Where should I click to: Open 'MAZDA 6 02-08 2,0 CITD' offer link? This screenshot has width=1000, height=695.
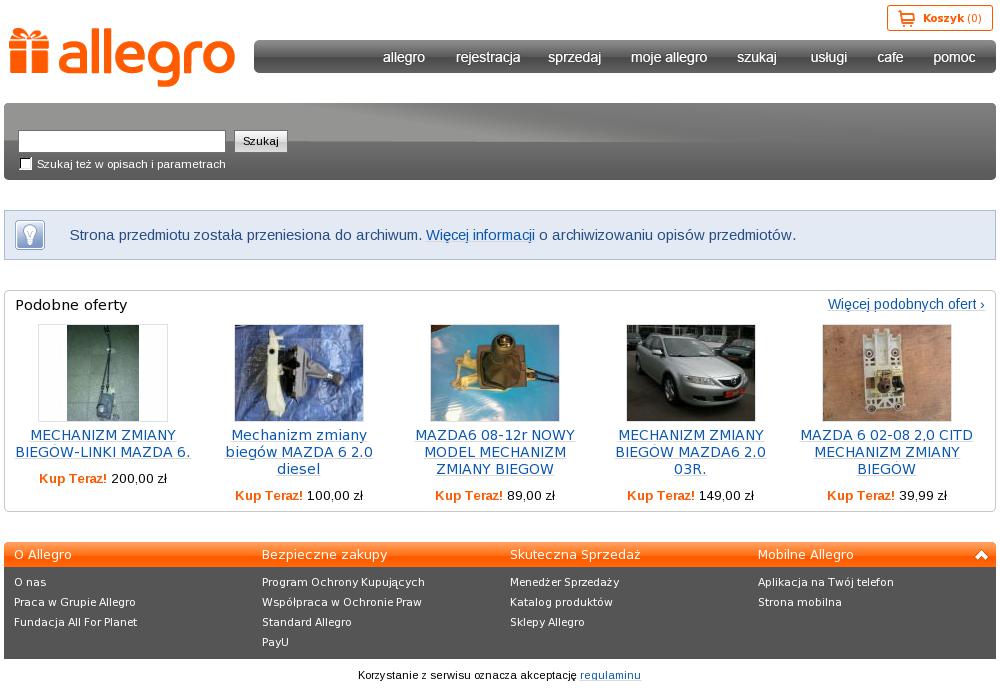click(x=886, y=452)
